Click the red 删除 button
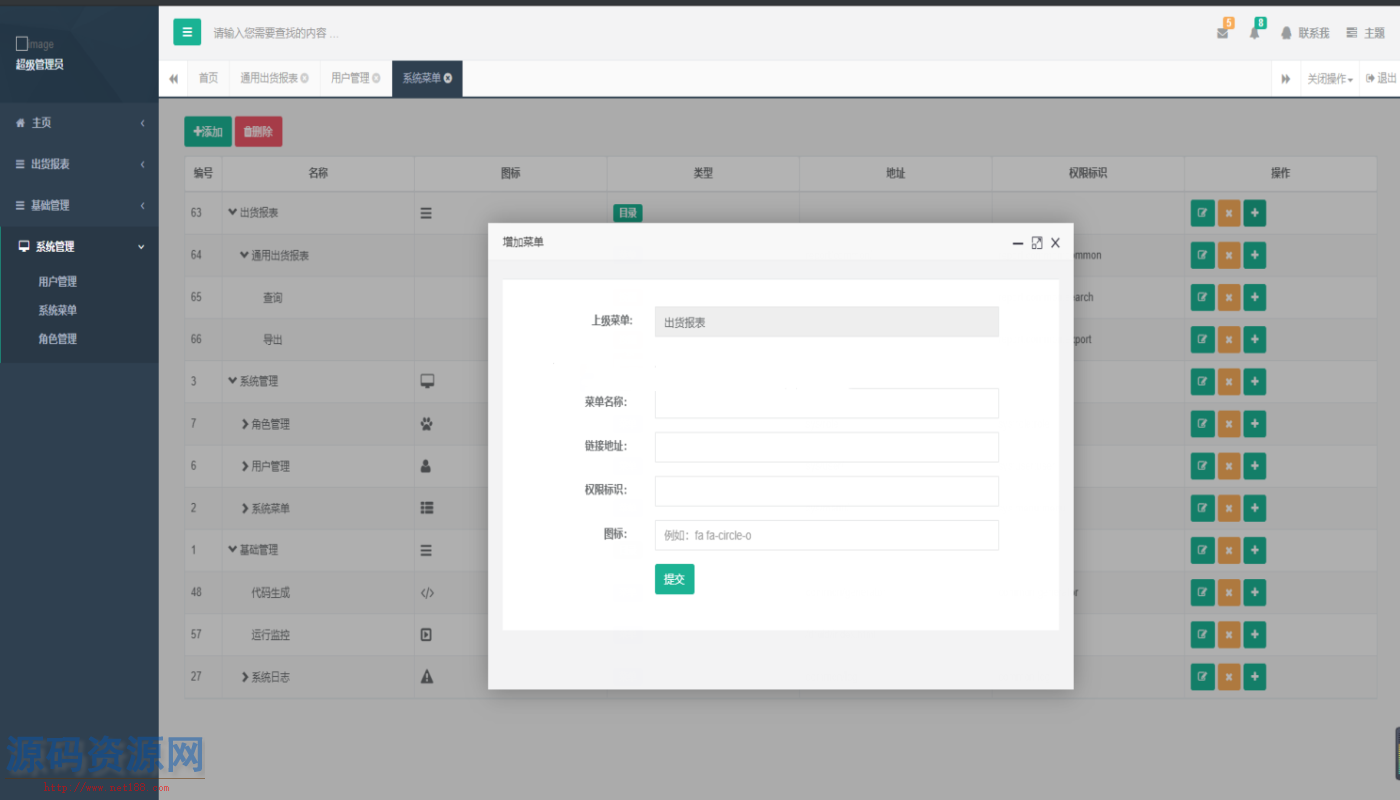Viewport: 1400px width, 800px height. click(258, 132)
